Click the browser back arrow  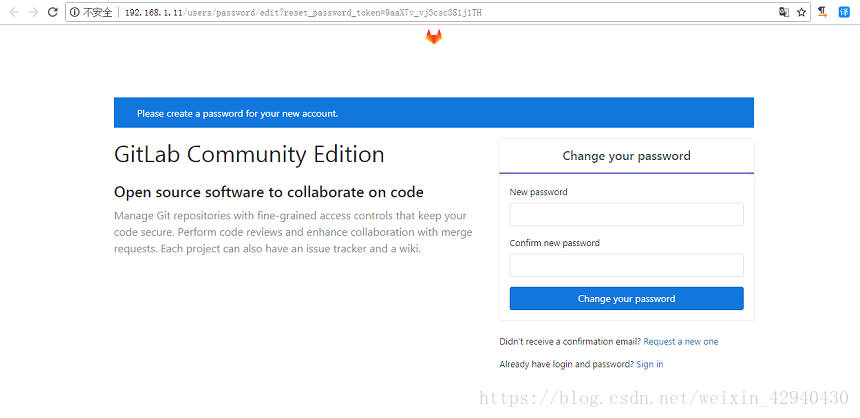14,12
